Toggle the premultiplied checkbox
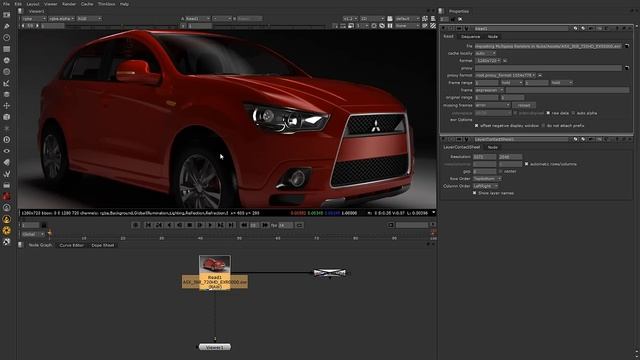Viewport: 640px width, 360px height. click(516, 113)
